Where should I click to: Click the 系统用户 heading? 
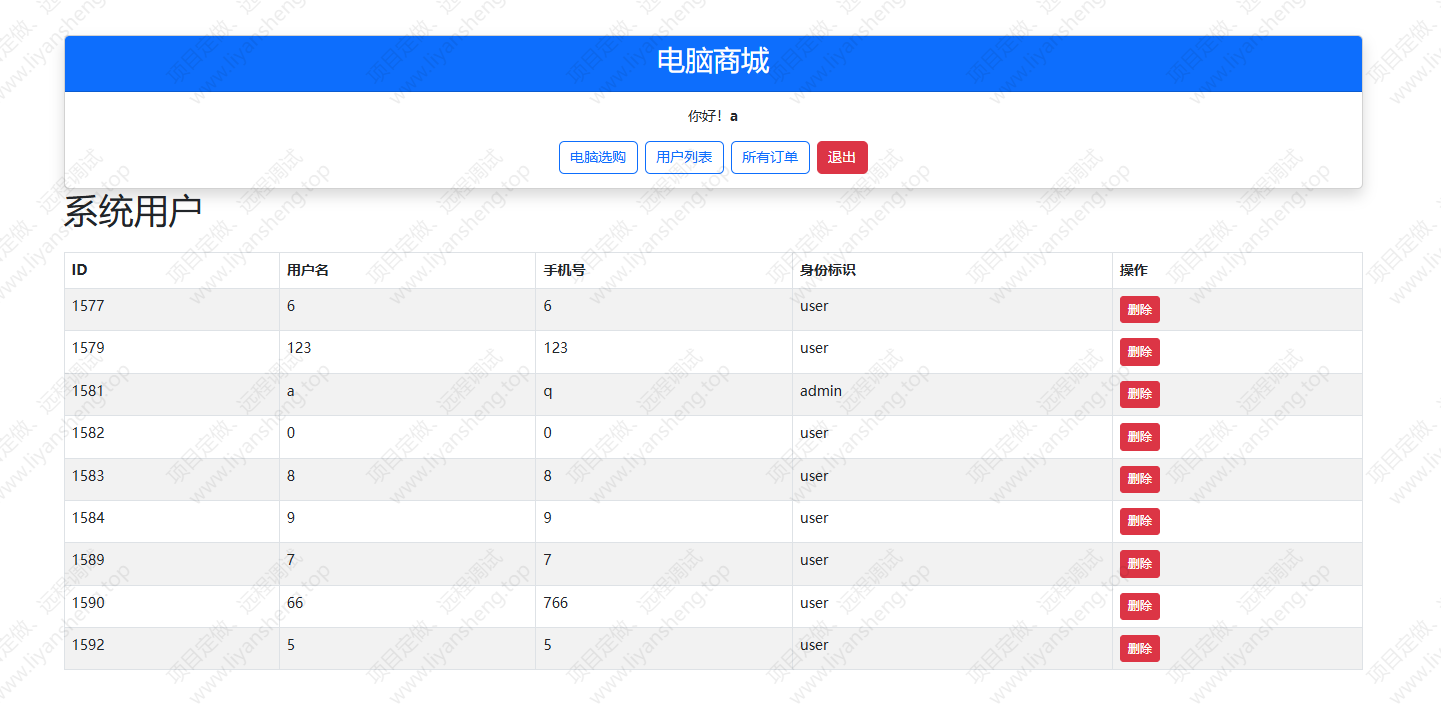tap(133, 212)
